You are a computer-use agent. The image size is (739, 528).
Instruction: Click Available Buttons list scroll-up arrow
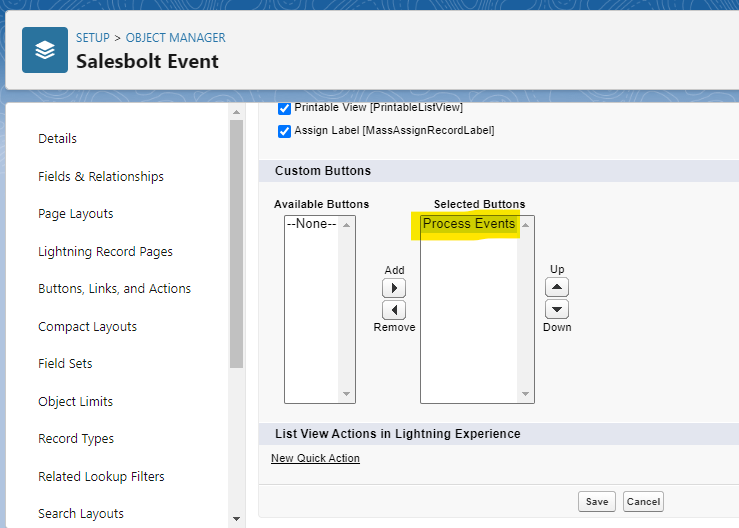coord(346,225)
